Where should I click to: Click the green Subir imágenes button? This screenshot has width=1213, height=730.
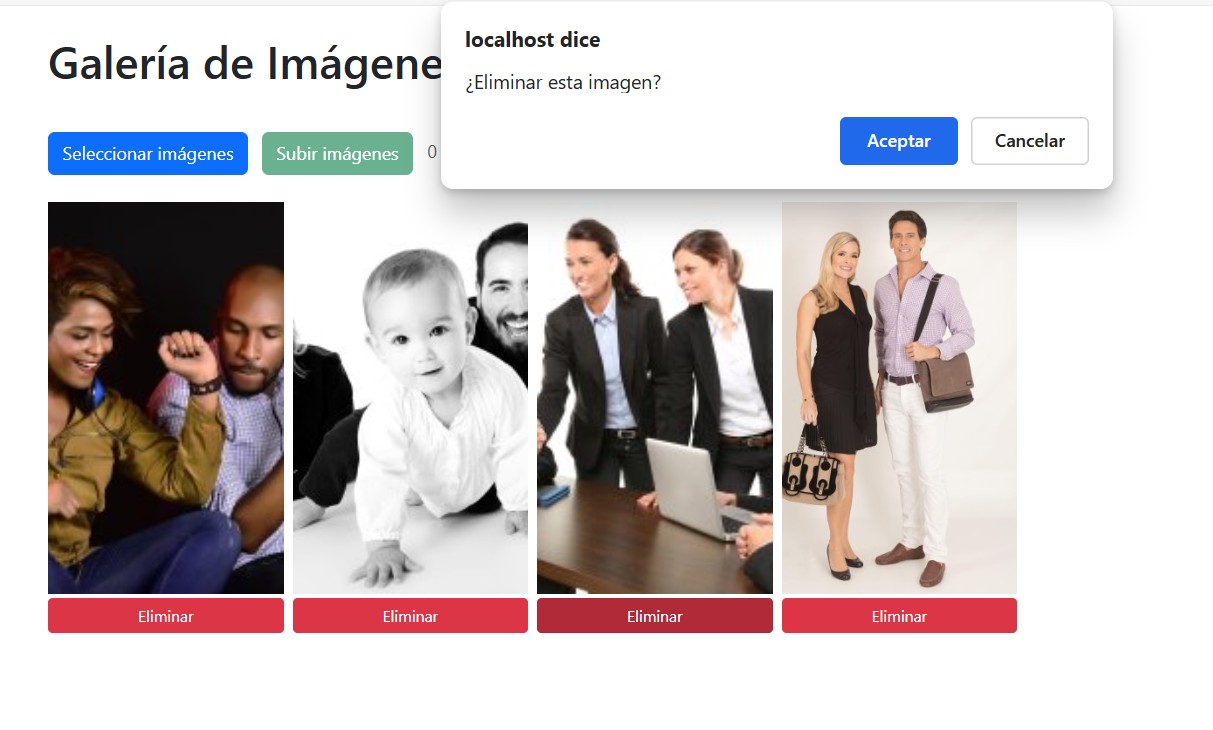(337, 154)
